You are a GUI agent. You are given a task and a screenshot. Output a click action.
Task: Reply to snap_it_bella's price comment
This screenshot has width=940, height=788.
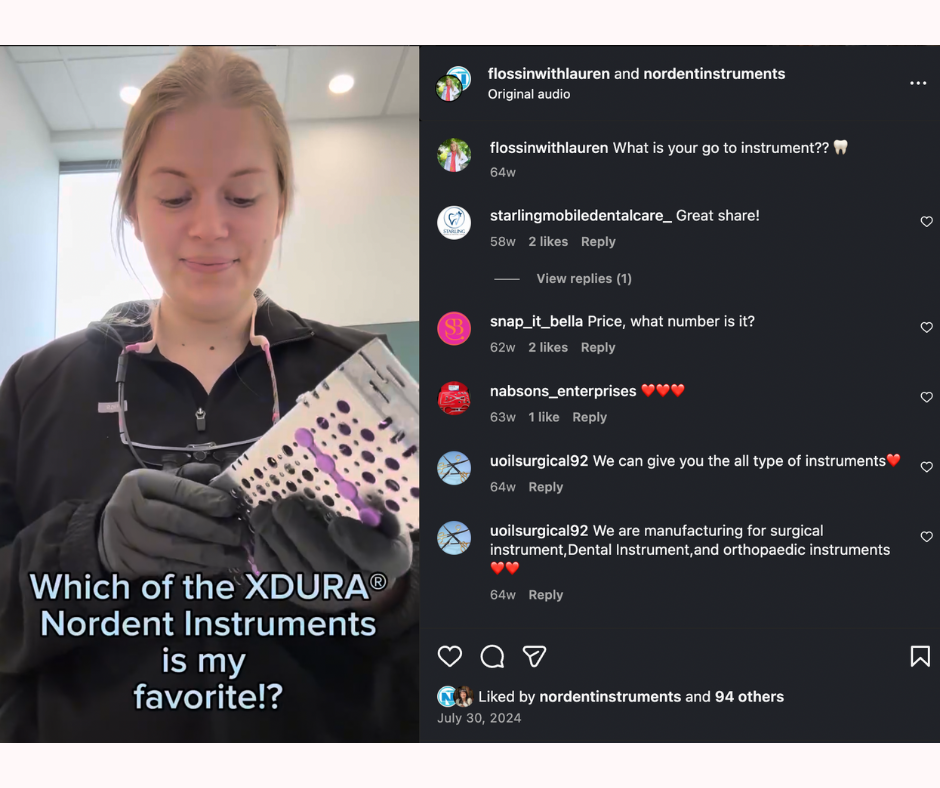(x=598, y=347)
